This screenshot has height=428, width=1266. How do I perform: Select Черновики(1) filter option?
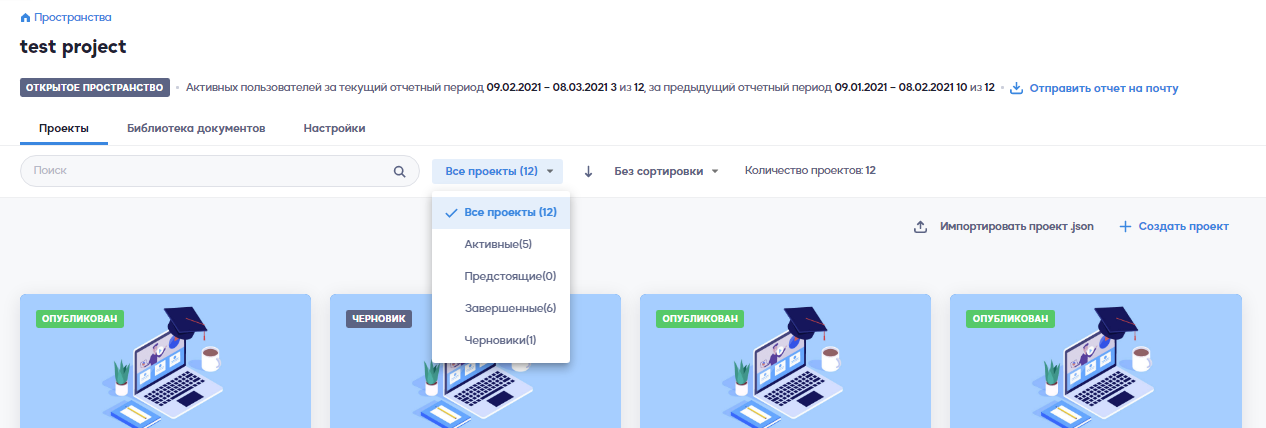(501, 340)
